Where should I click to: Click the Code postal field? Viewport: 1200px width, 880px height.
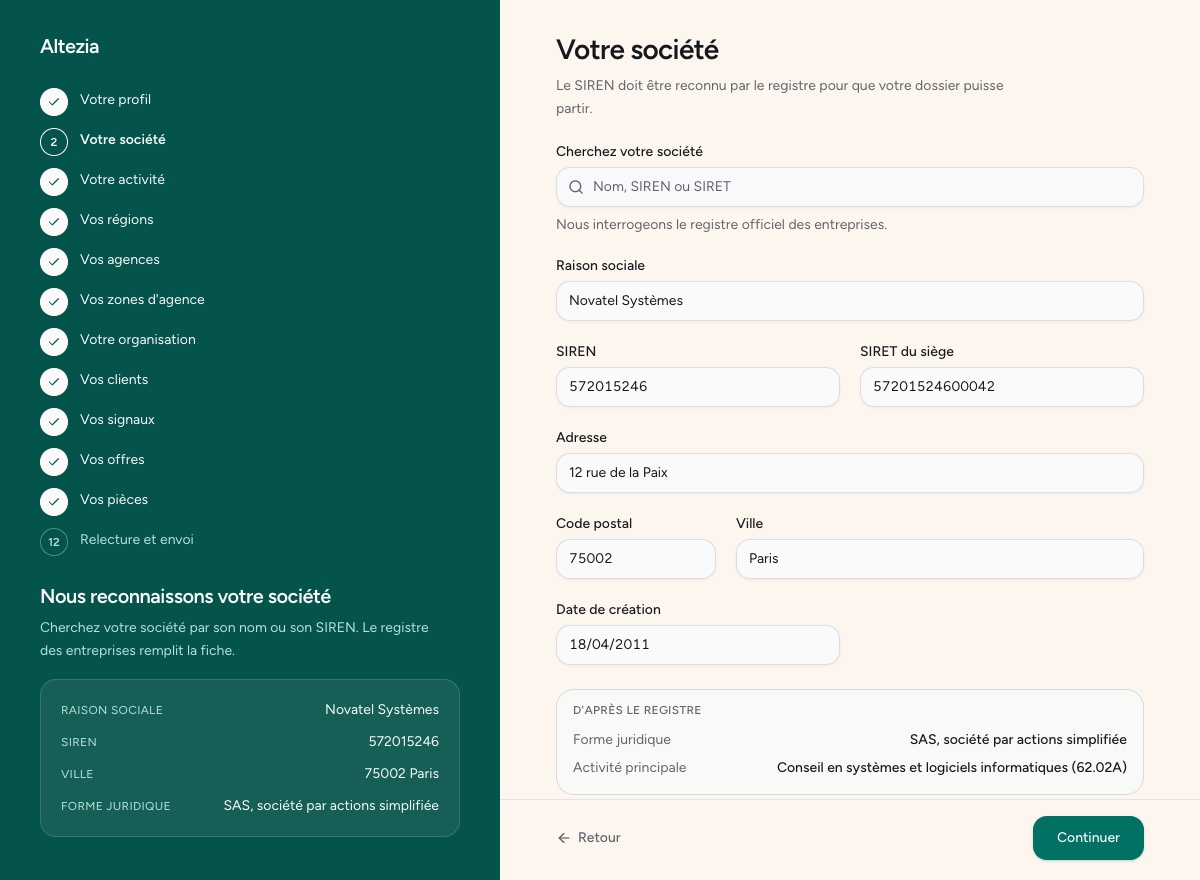tap(636, 559)
